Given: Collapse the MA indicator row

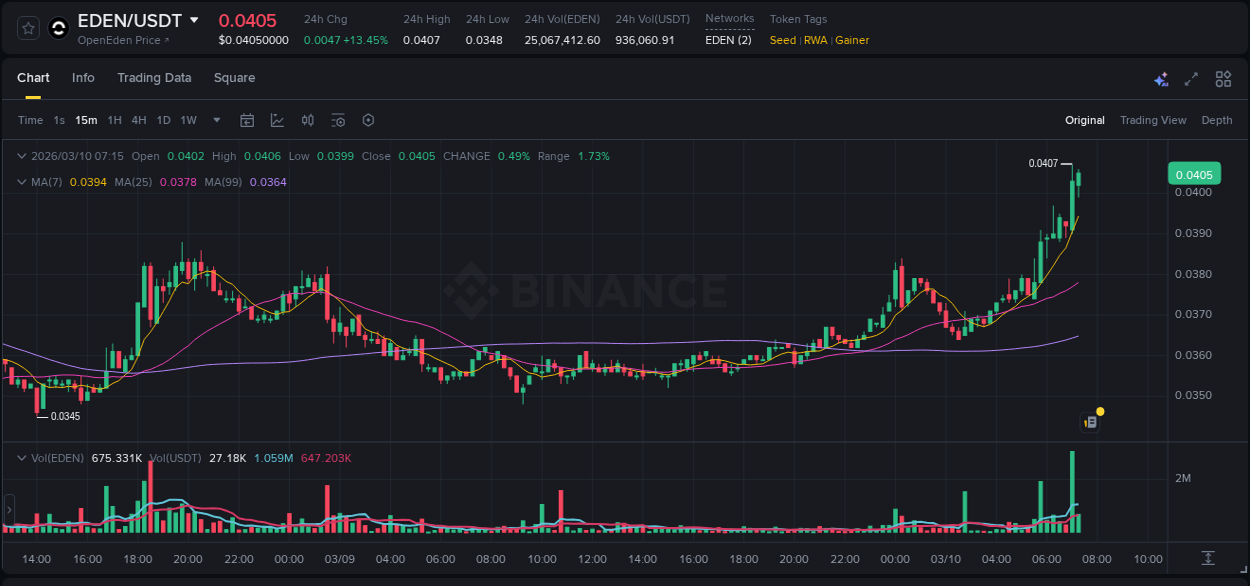Looking at the screenshot, I should point(22,182).
